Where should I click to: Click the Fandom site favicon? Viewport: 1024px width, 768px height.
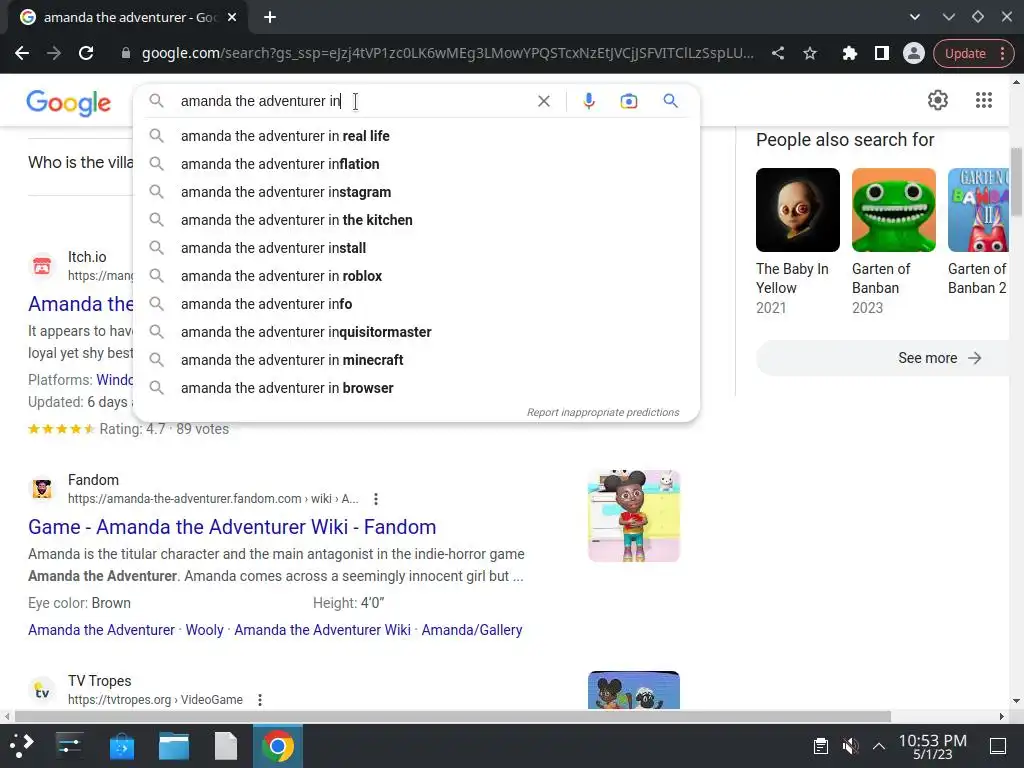(42, 488)
